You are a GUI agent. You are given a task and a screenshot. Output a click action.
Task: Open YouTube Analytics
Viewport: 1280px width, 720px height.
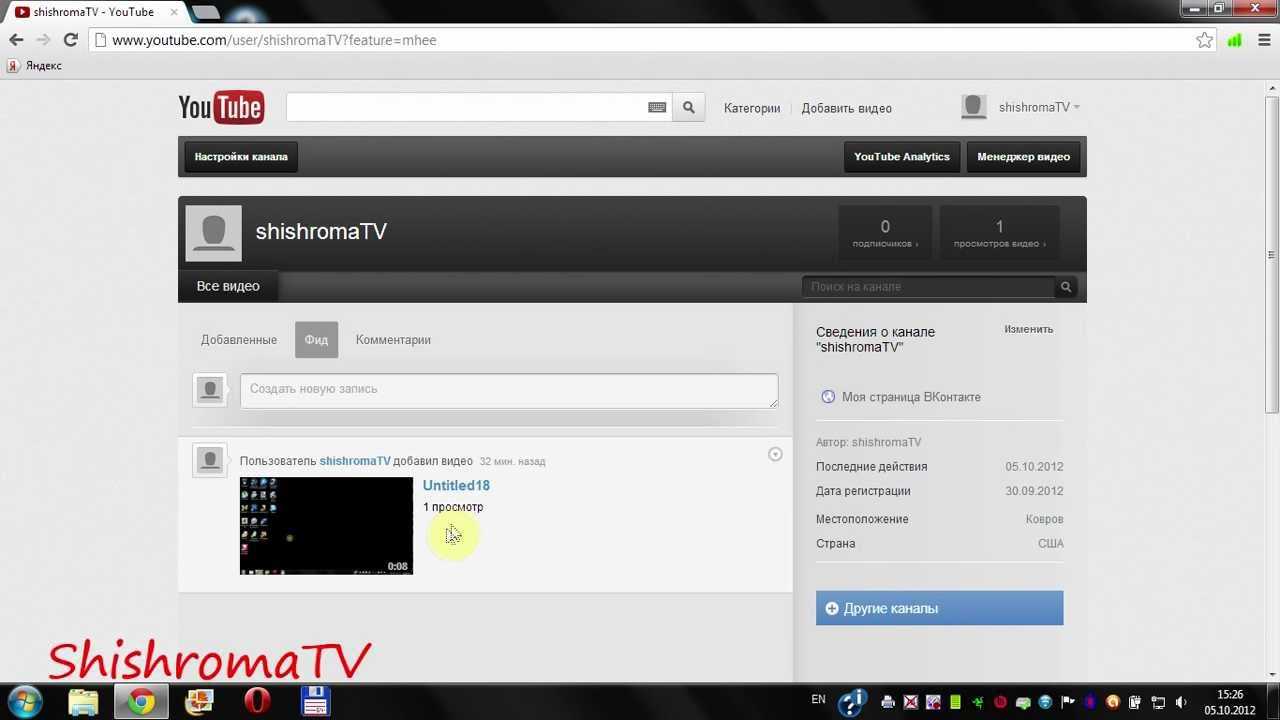tap(902, 157)
